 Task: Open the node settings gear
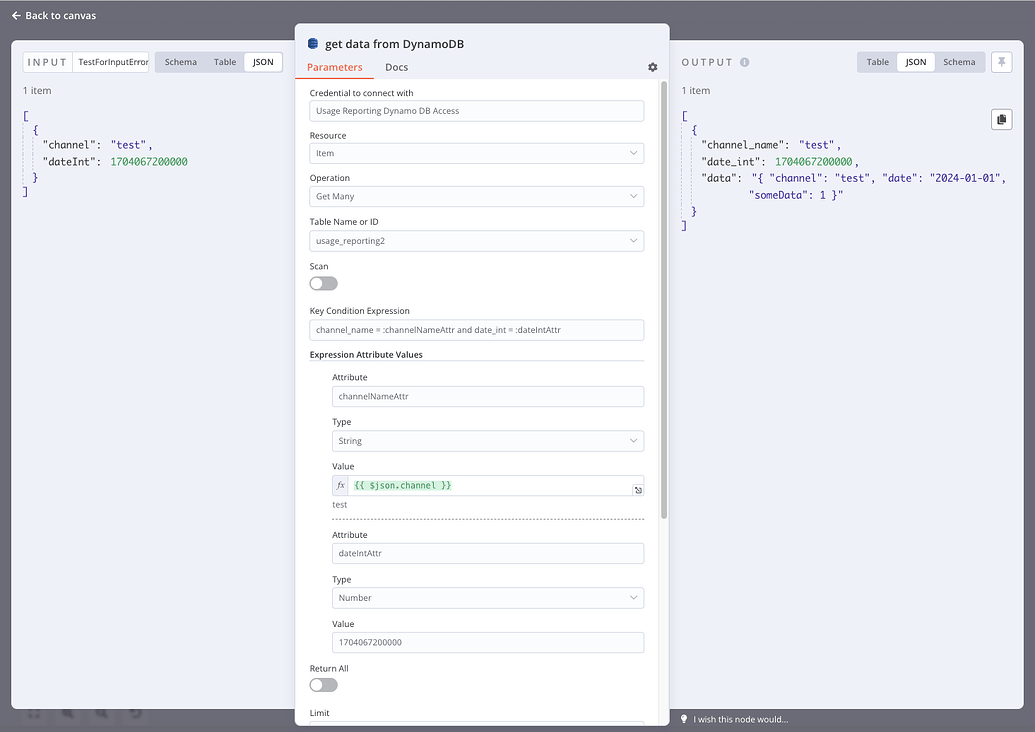tap(652, 67)
